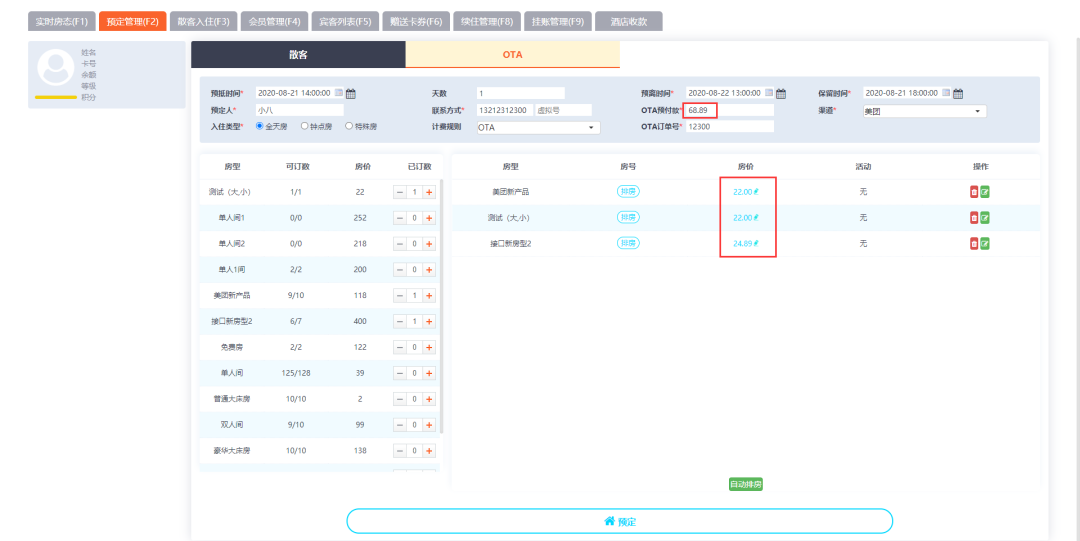
Task: Increase booked count for 豪华大床房
Action: point(429,451)
